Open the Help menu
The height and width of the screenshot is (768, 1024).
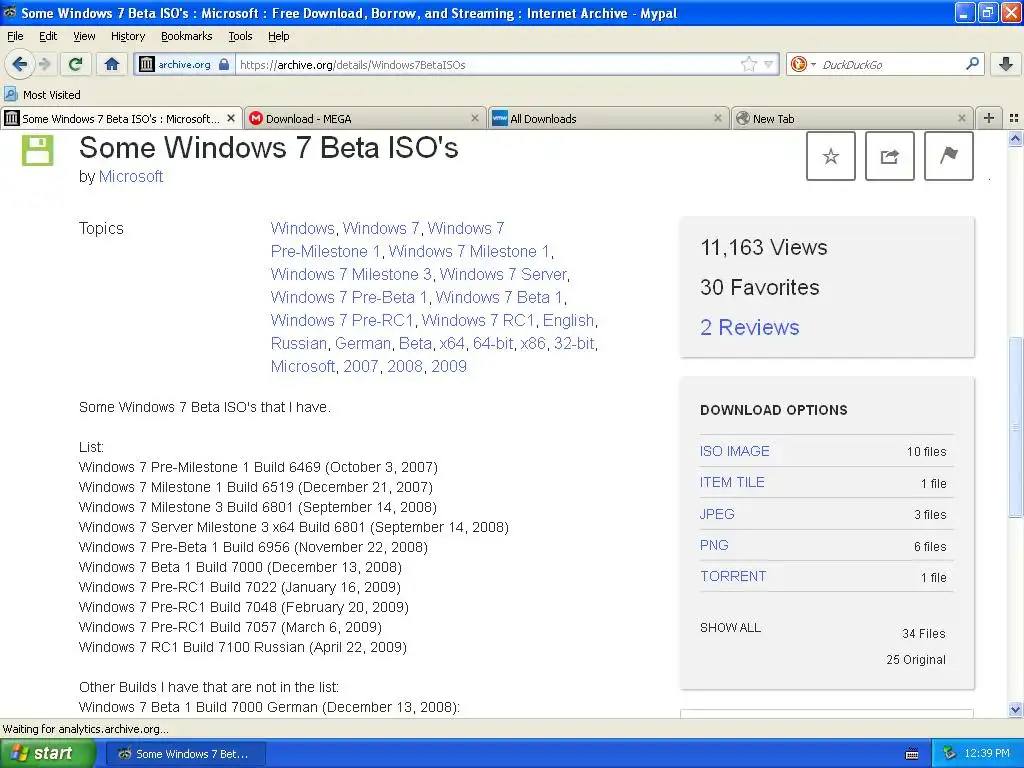coord(278,36)
